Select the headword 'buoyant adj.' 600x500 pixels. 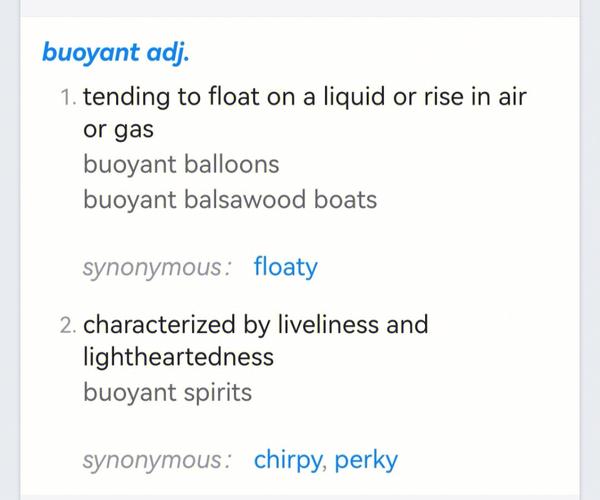pyautogui.click(x=116, y=53)
